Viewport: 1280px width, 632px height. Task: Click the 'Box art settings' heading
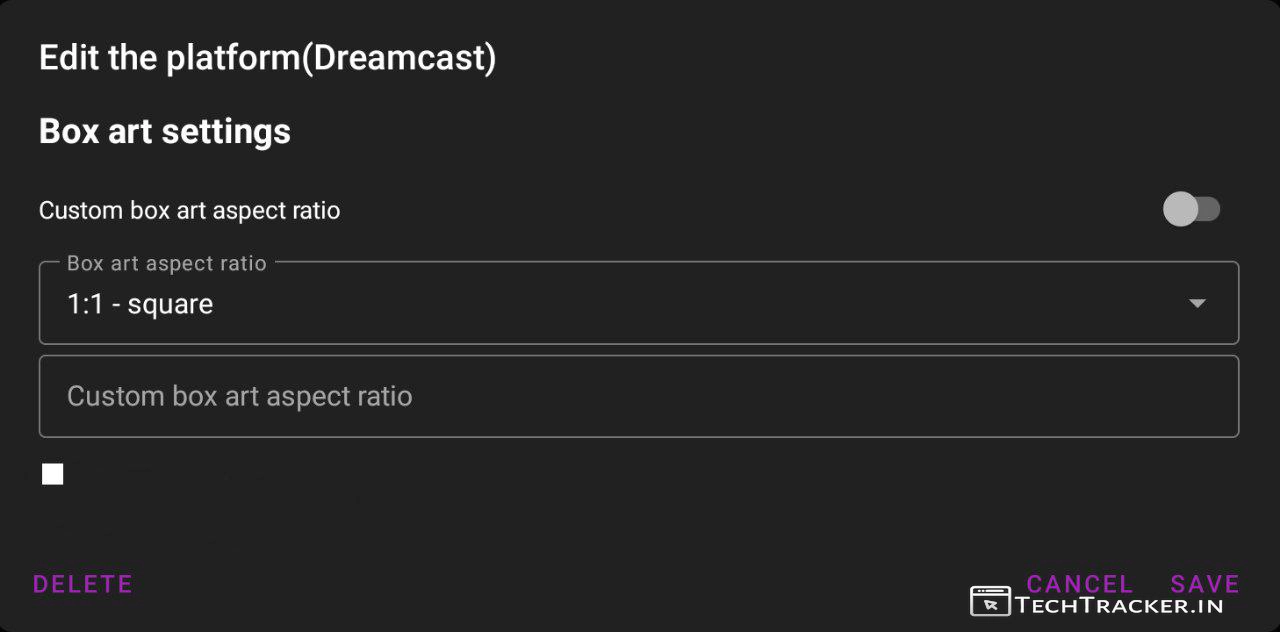[165, 131]
